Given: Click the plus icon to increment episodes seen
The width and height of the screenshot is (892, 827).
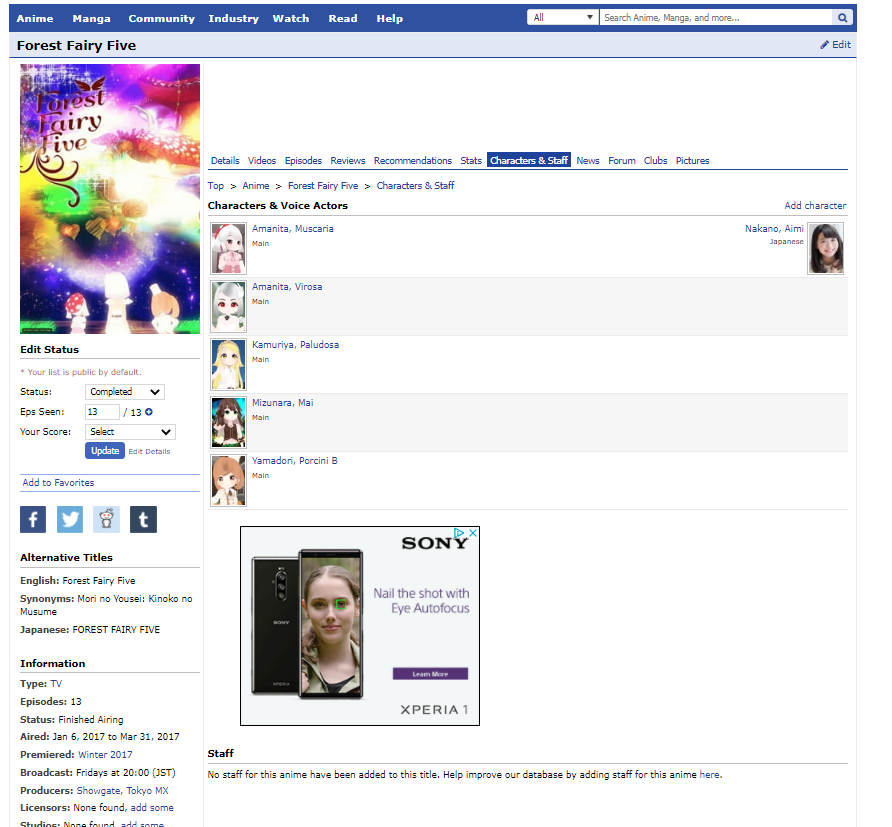Looking at the screenshot, I should (148, 412).
